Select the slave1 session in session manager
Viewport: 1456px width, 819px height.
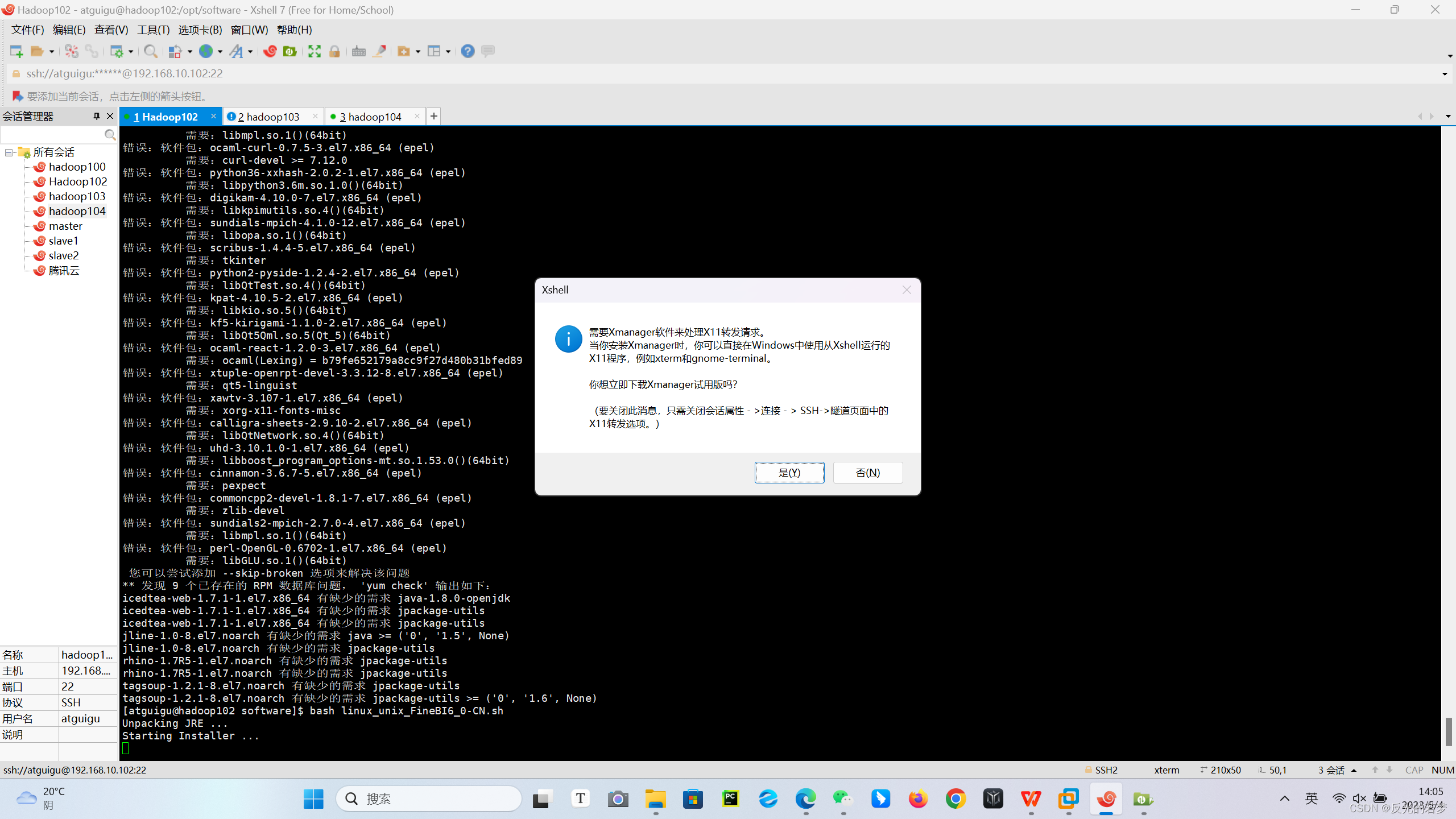(x=63, y=241)
